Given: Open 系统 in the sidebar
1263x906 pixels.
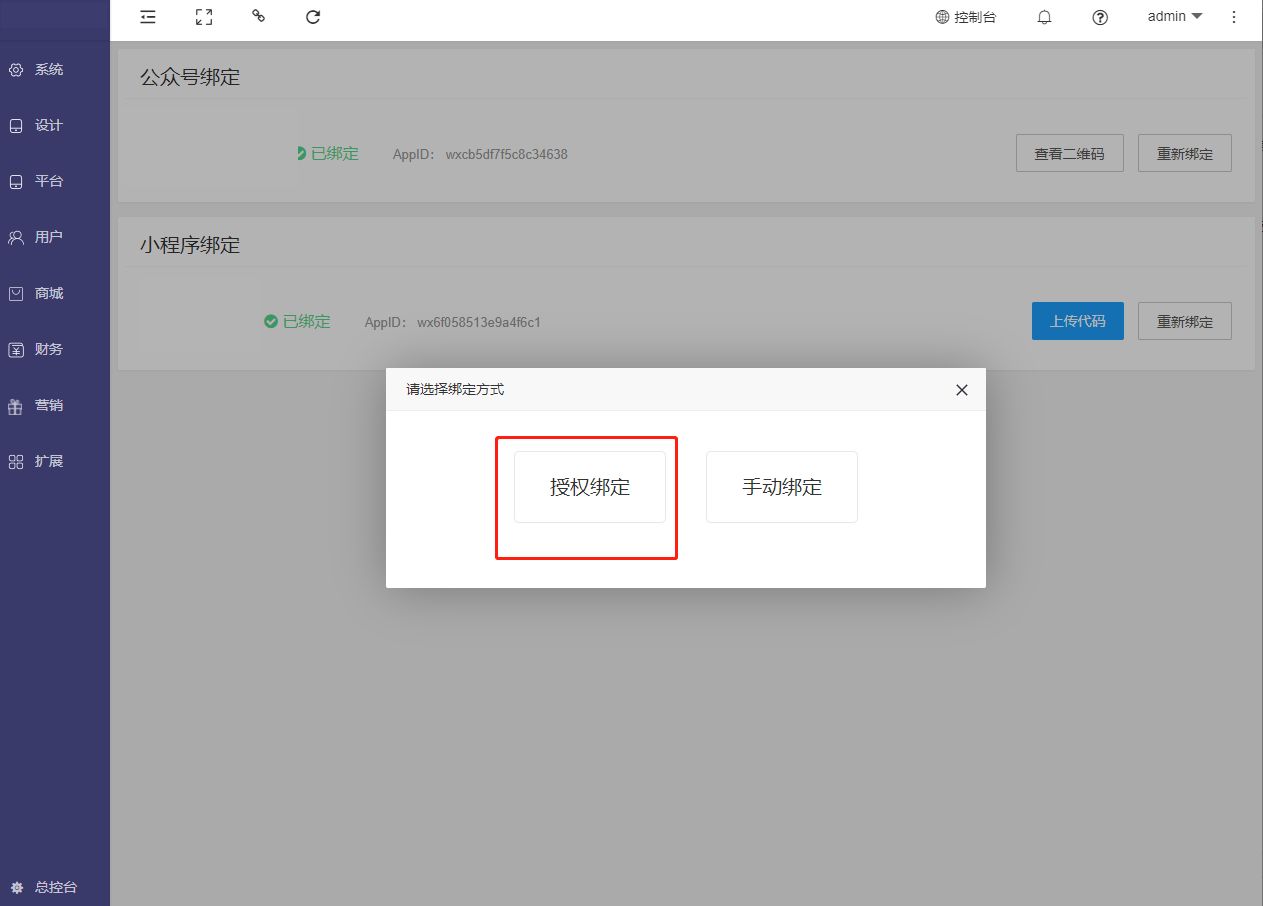Looking at the screenshot, I should pos(49,70).
